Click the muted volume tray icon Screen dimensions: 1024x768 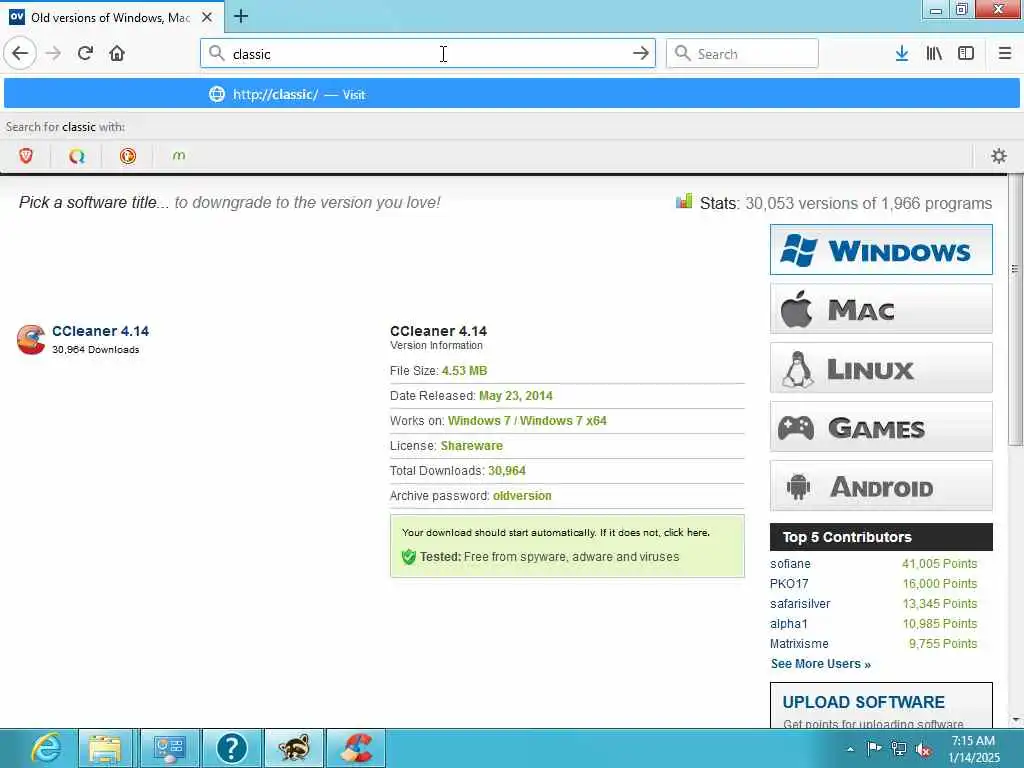tap(923, 749)
